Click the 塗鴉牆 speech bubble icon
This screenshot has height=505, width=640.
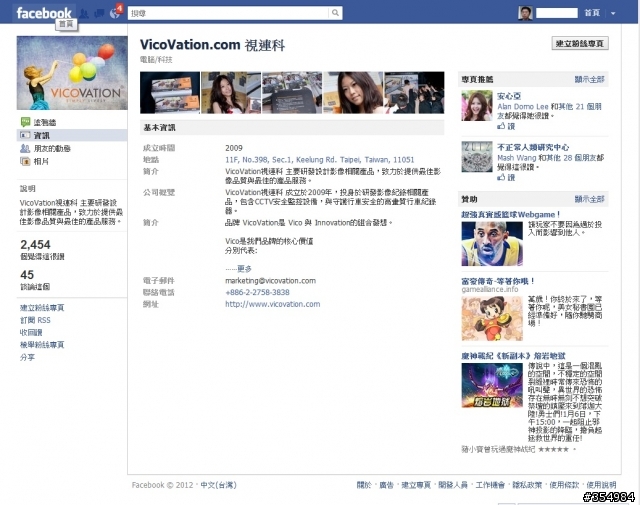pos(25,122)
